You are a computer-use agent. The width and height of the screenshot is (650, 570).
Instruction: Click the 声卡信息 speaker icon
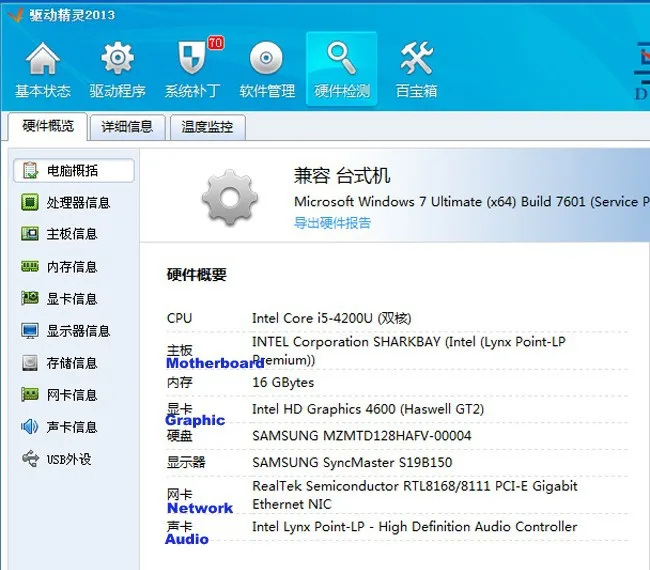(x=29, y=427)
